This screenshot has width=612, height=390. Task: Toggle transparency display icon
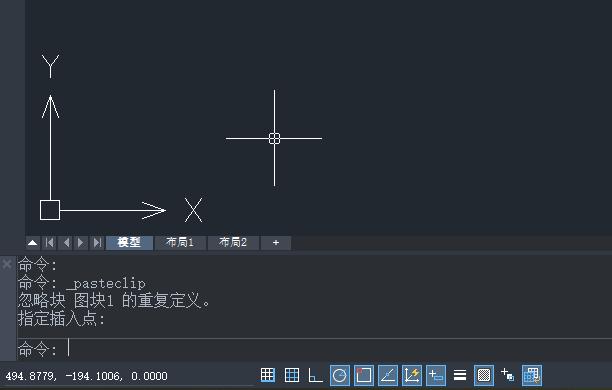484,376
